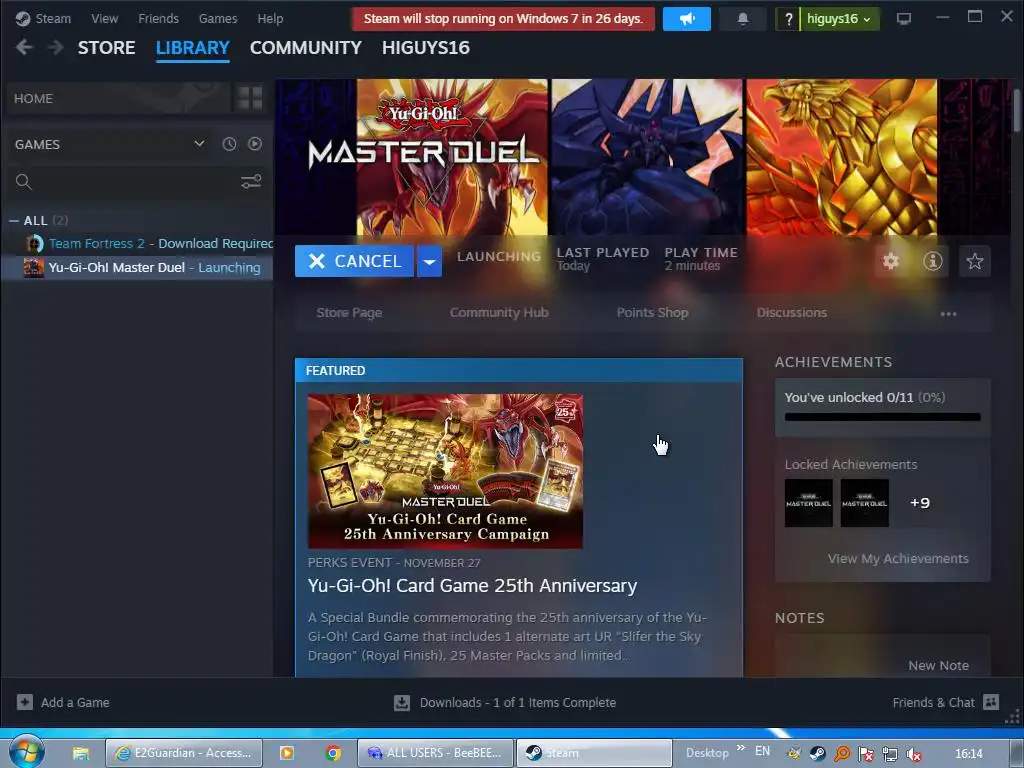Go to the COMMUNITY tab
The width and height of the screenshot is (1024, 768).
coord(306,48)
